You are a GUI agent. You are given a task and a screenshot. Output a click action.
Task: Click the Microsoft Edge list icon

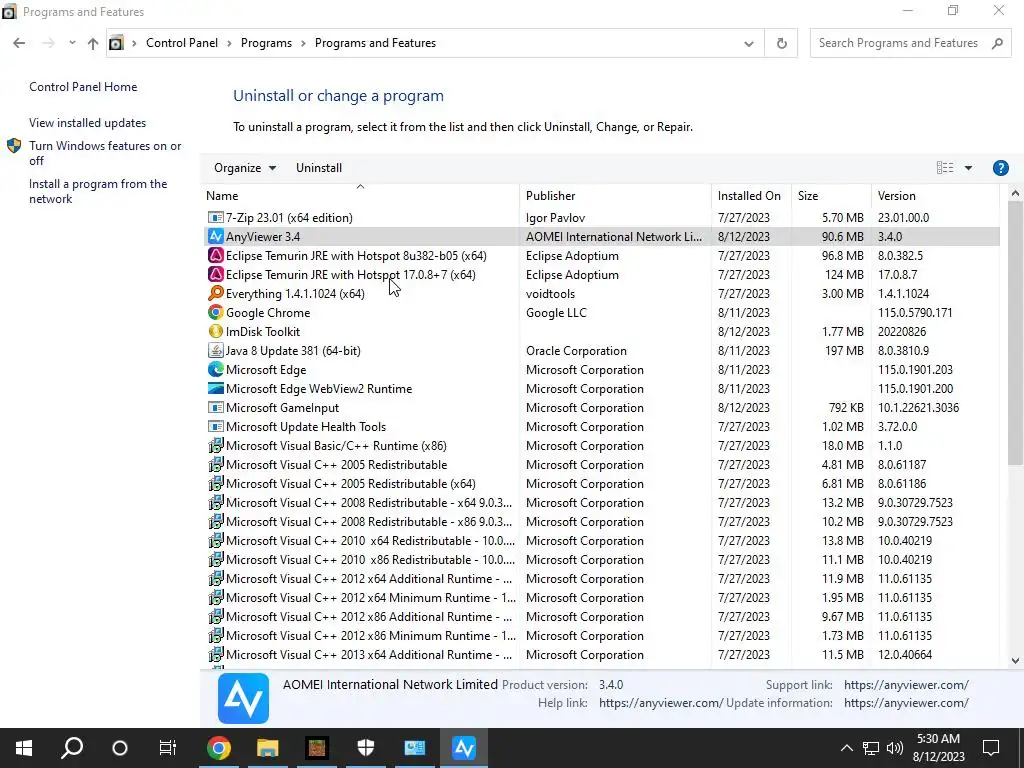pos(215,369)
